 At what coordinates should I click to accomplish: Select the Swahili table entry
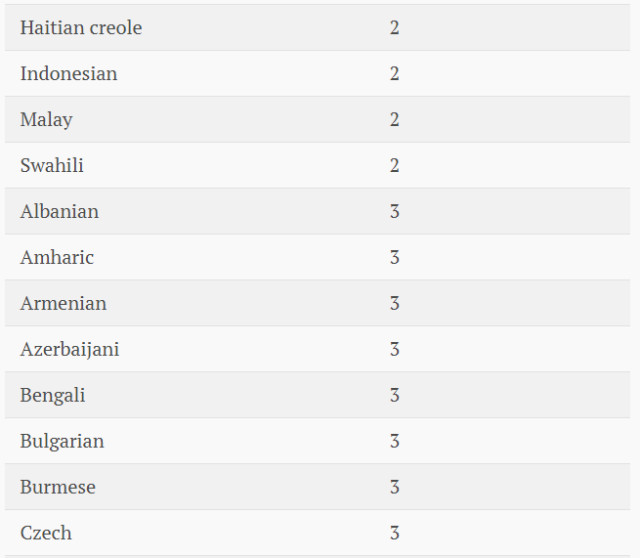pyautogui.click(x=52, y=166)
